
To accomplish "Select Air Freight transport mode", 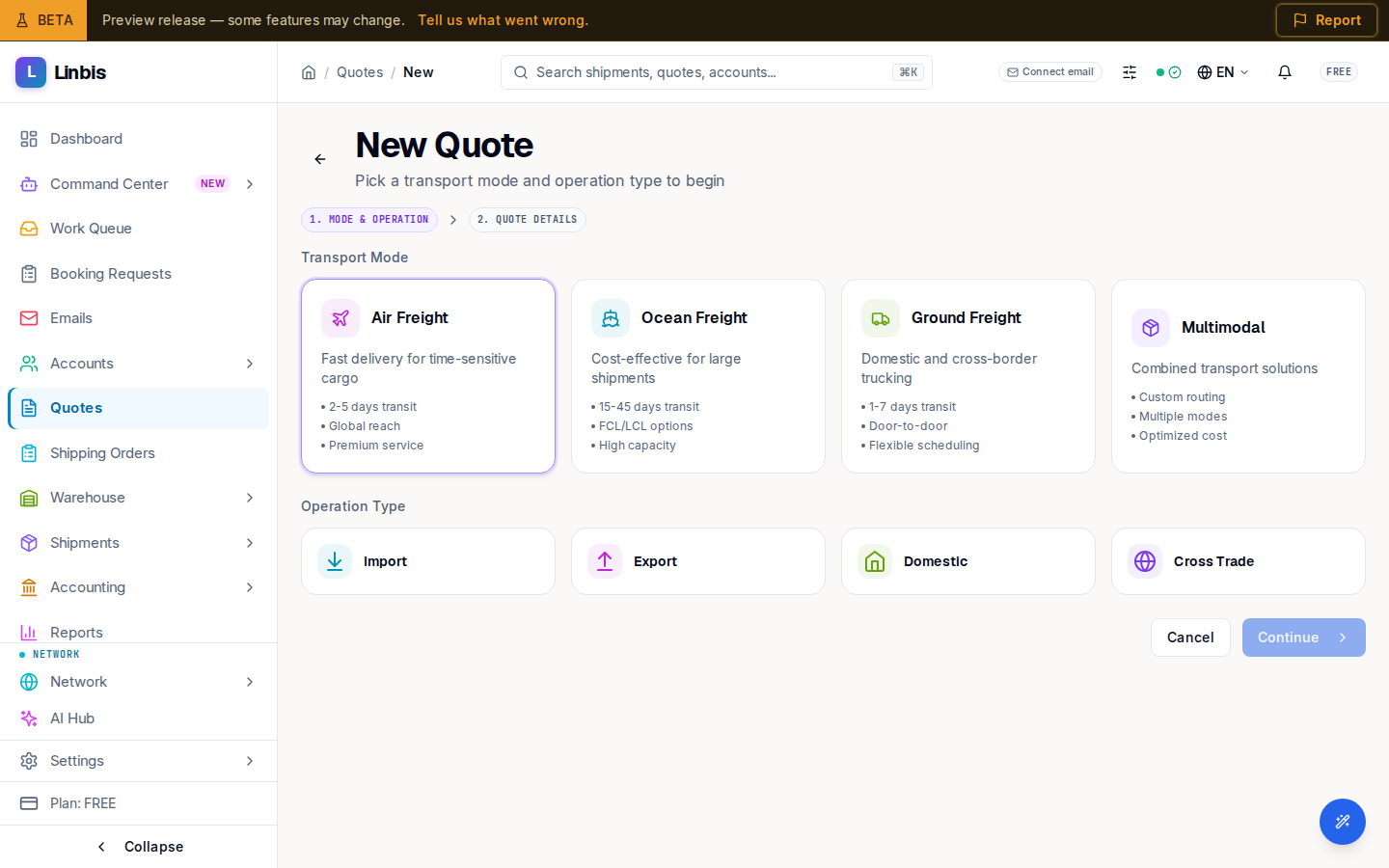I will [428, 376].
